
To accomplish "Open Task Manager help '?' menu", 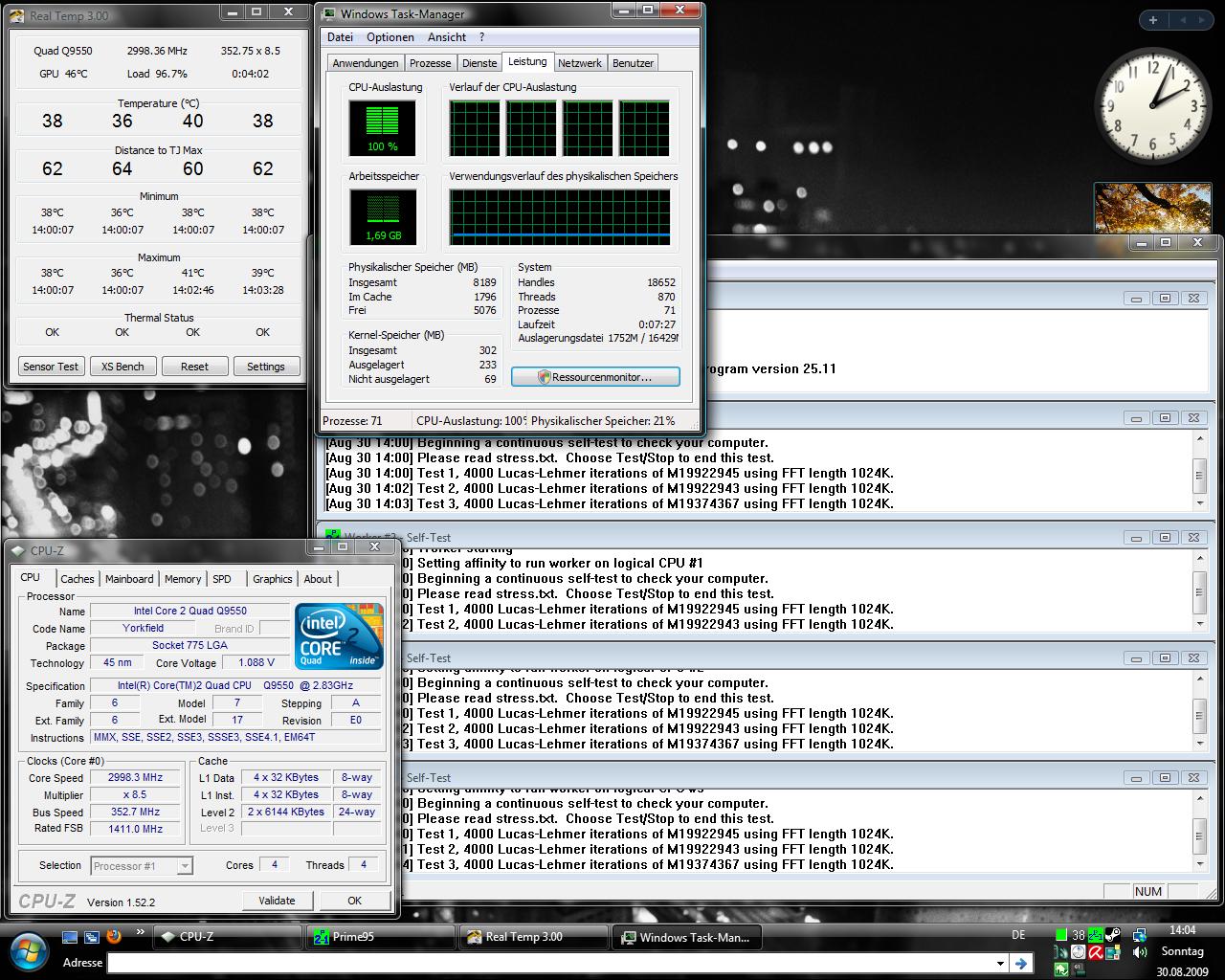I will [481, 37].
